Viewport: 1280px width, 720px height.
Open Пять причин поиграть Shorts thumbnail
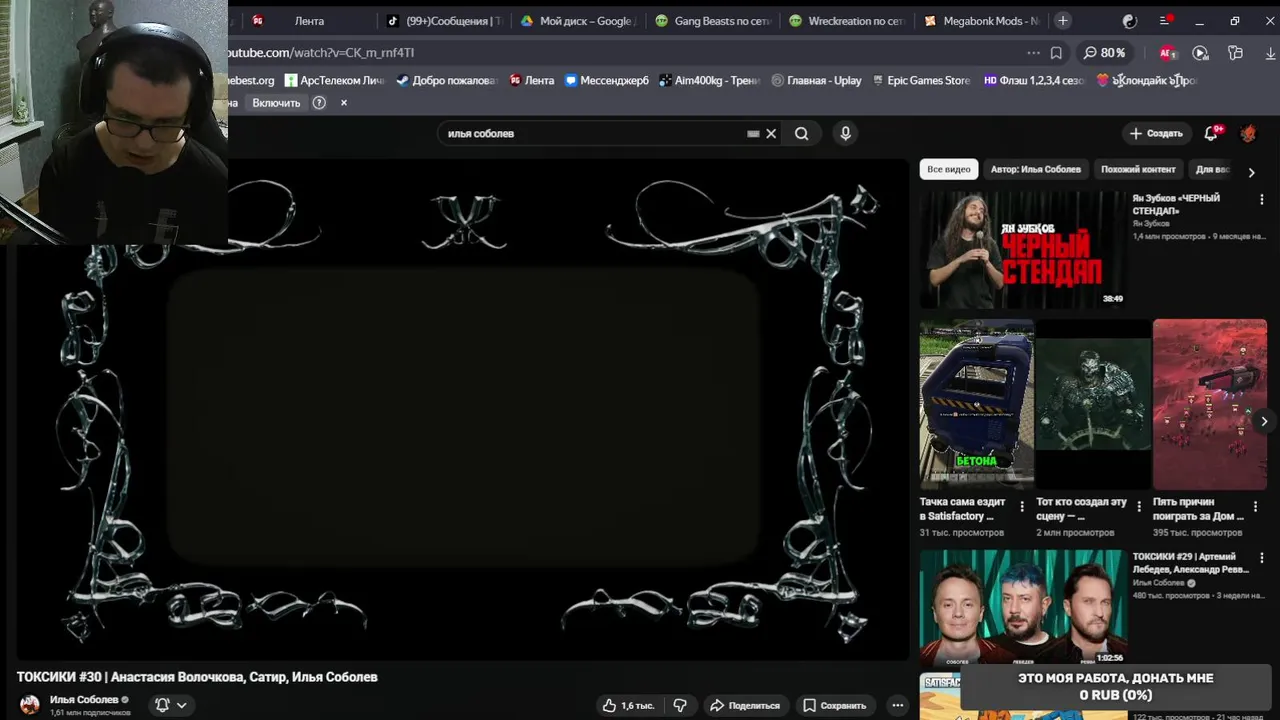[x=1210, y=404]
